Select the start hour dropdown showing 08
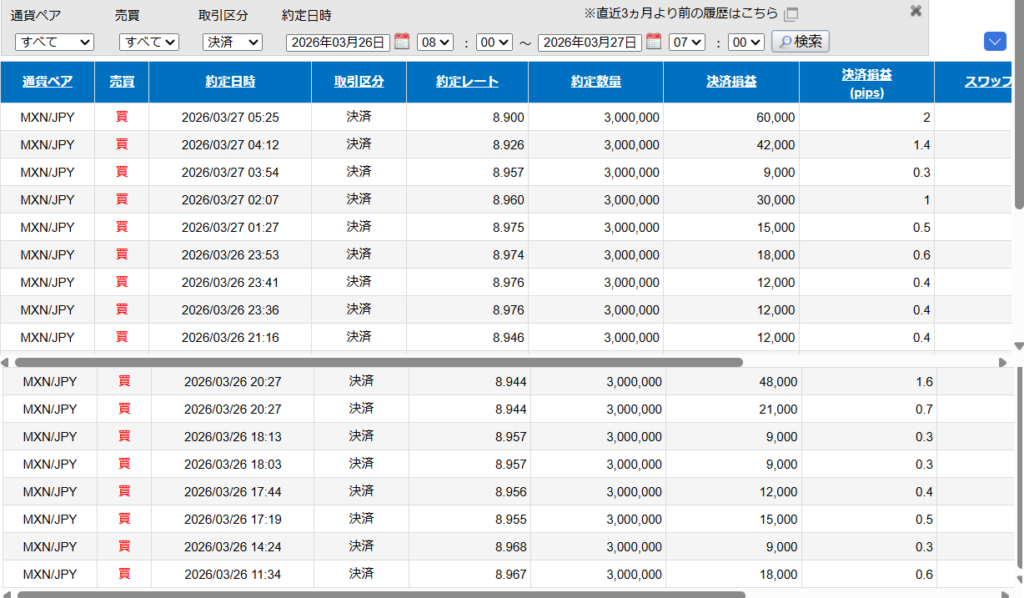 coord(435,42)
